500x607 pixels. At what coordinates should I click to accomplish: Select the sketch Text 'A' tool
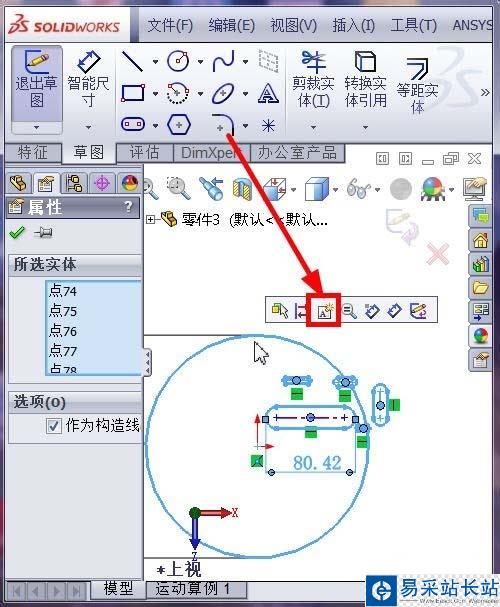coord(268,93)
